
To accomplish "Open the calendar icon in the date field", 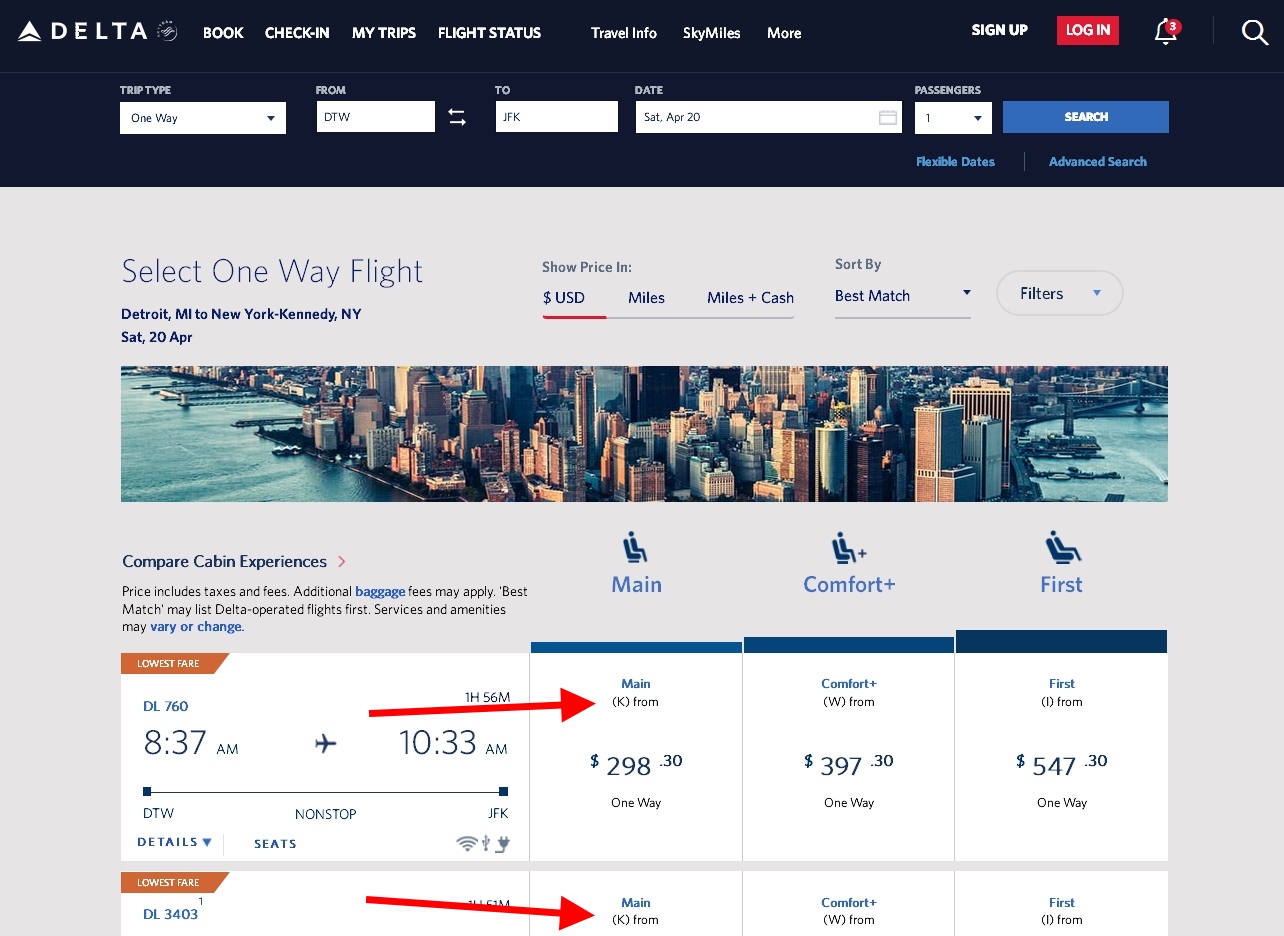I will [888, 117].
